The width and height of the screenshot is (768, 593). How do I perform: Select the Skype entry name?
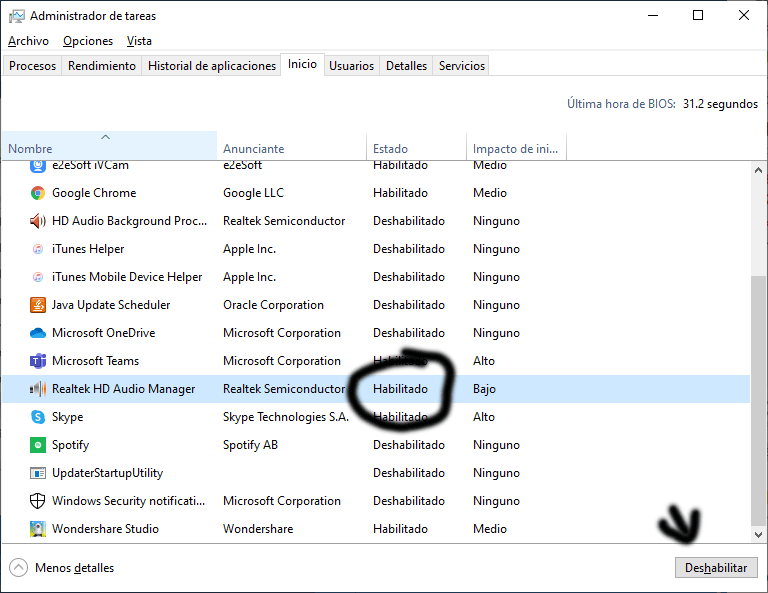pos(68,417)
